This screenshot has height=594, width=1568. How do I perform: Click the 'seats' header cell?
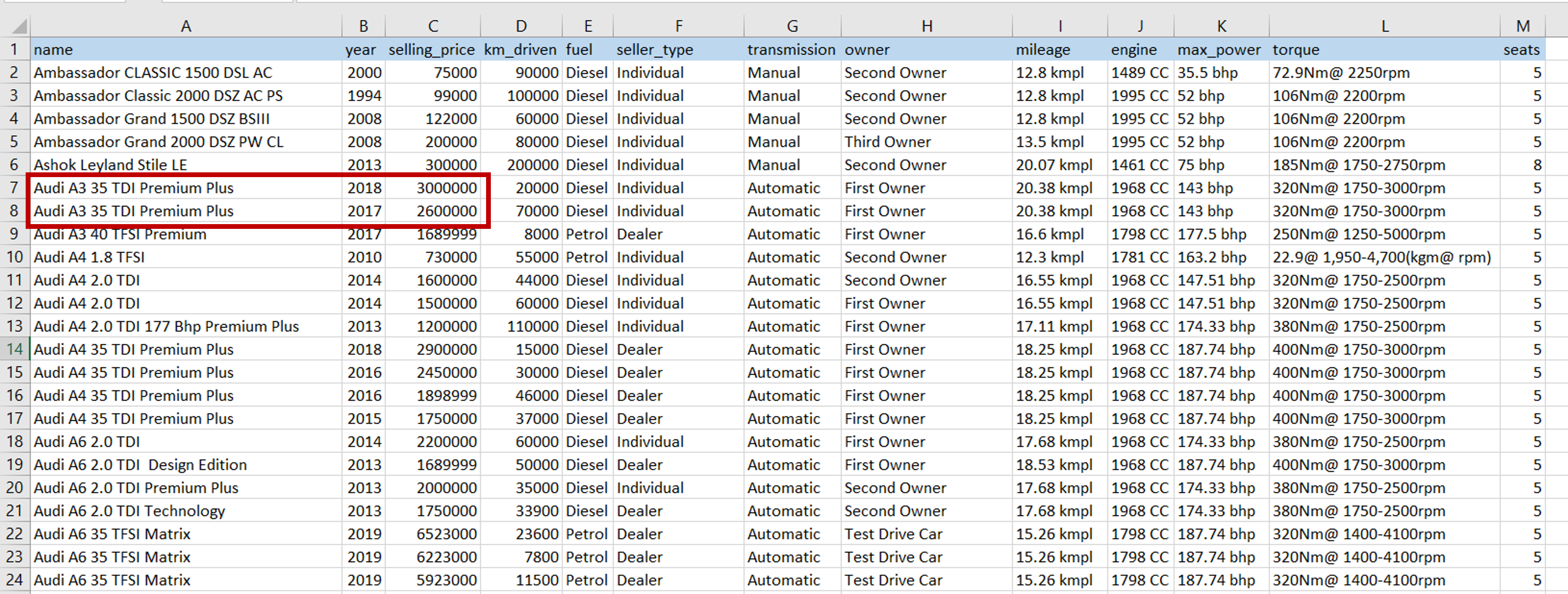1523,49
